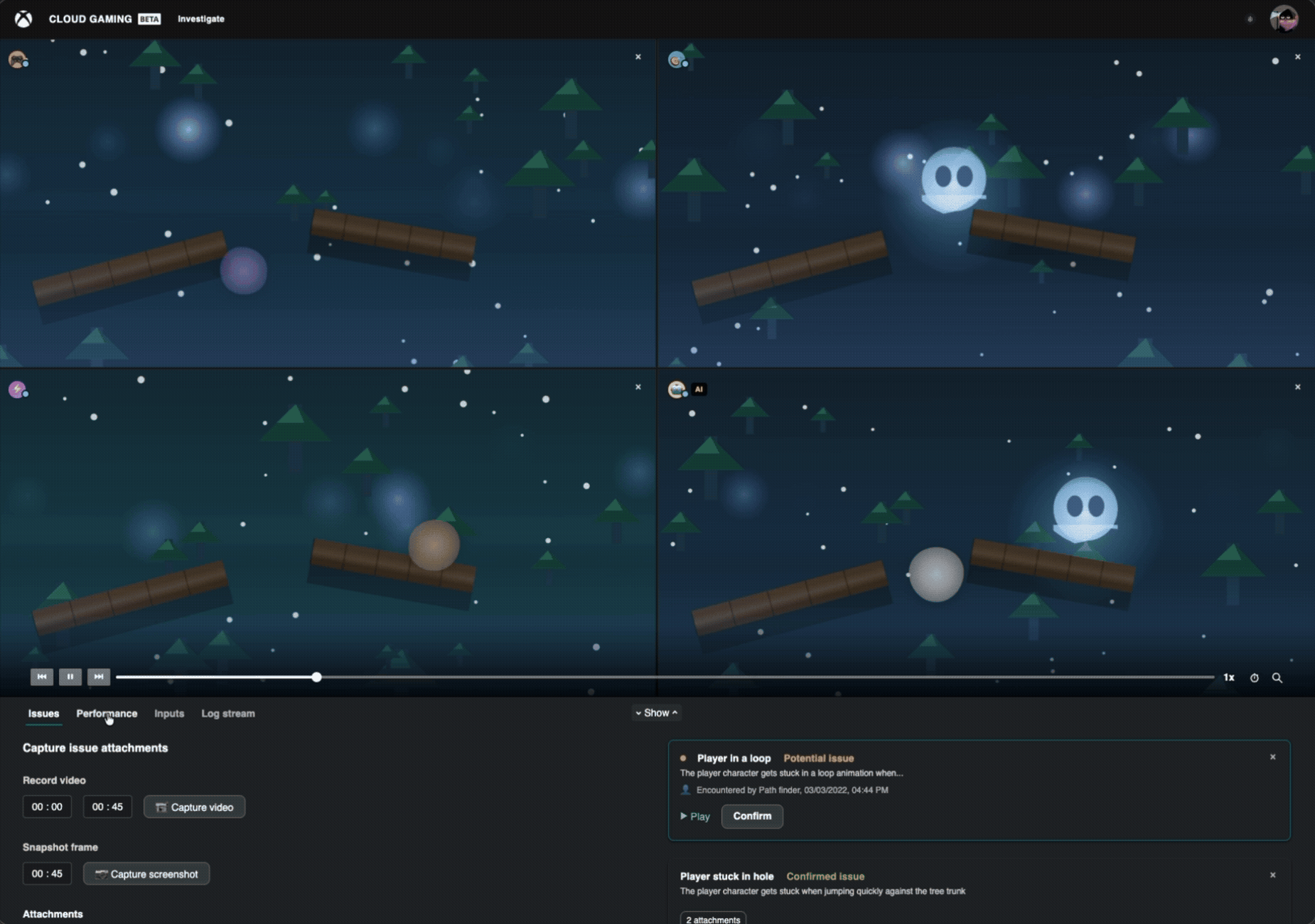Click the Capture video button
Image resolution: width=1315 pixels, height=924 pixels.
[x=194, y=807]
